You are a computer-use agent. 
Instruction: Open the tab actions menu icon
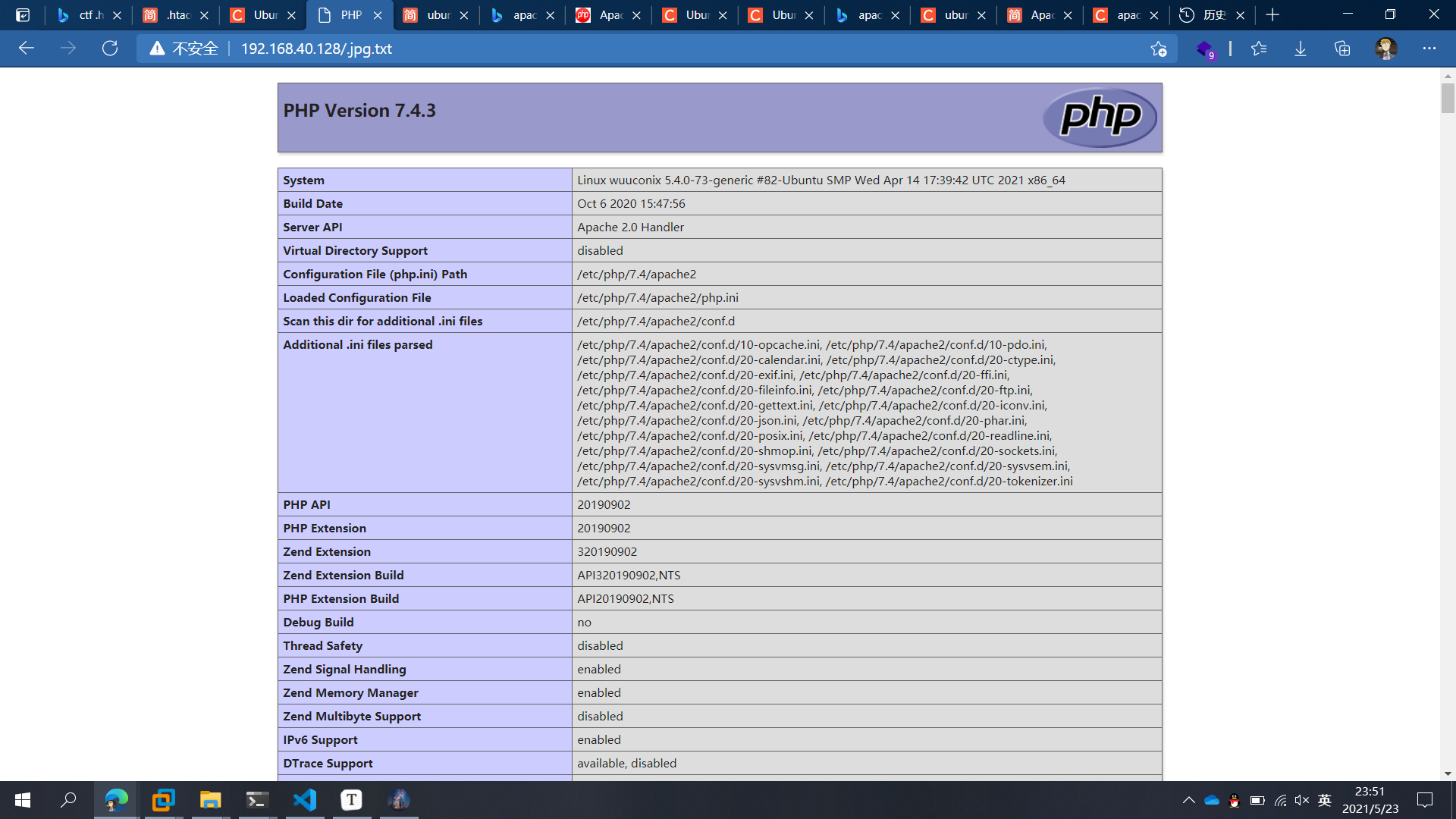(x=23, y=14)
